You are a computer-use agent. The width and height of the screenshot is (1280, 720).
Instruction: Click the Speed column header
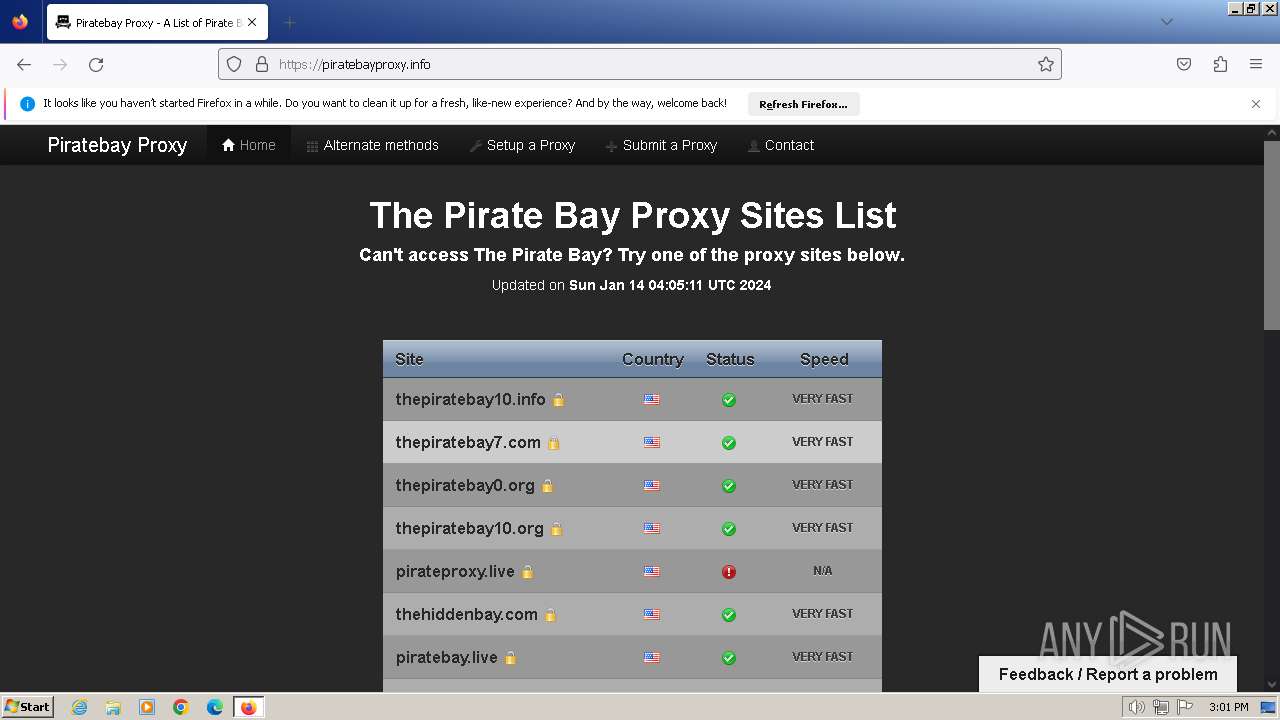[x=824, y=359]
